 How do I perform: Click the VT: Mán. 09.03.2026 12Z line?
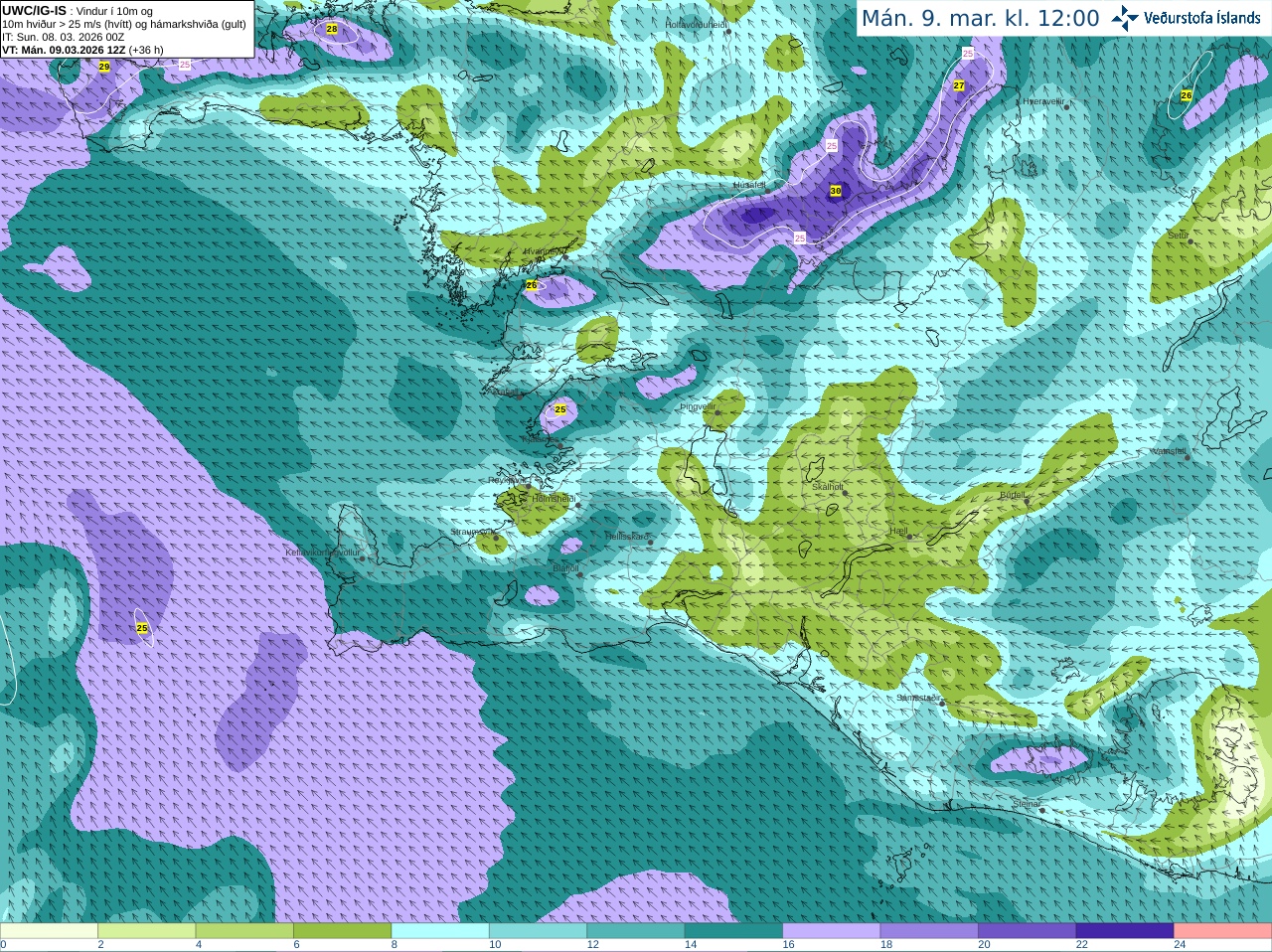pos(82,50)
